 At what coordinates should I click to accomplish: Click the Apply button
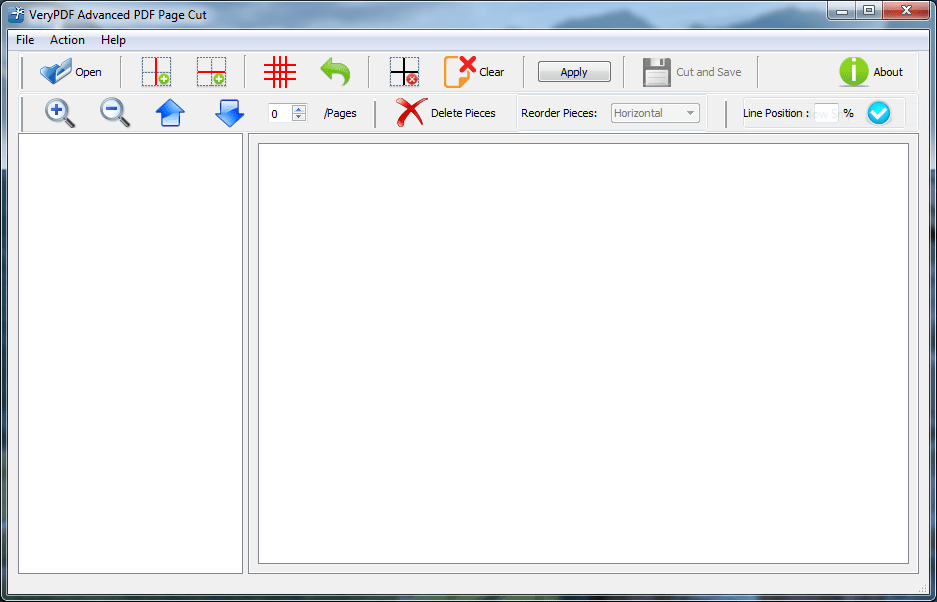pos(574,72)
